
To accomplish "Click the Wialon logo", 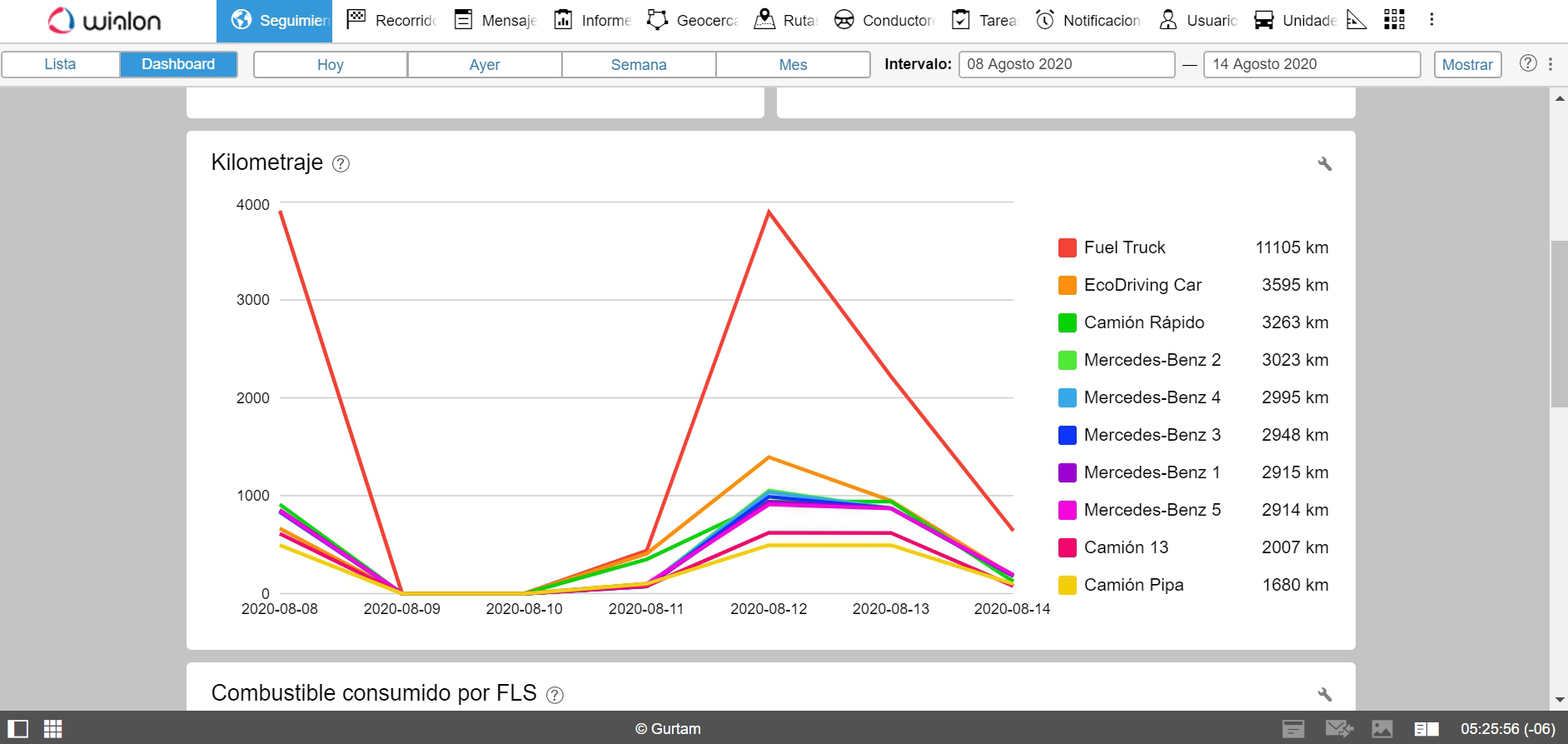I will click(105, 21).
